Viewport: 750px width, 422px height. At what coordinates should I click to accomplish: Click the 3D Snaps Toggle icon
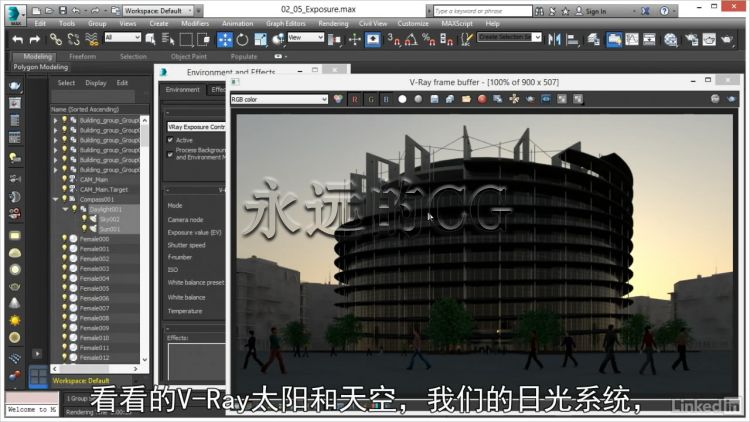[x=393, y=39]
